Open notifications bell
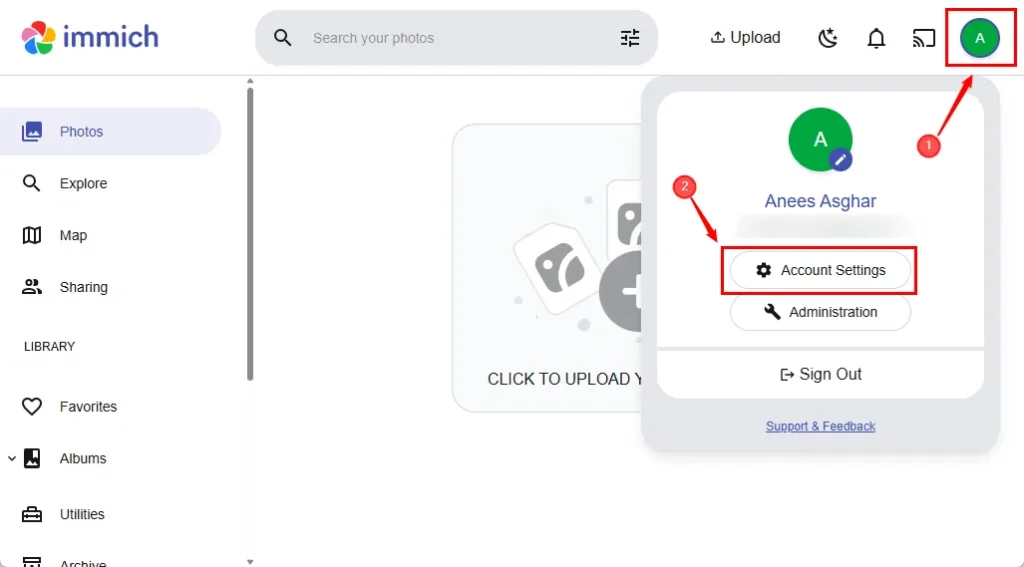 [876, 38]
